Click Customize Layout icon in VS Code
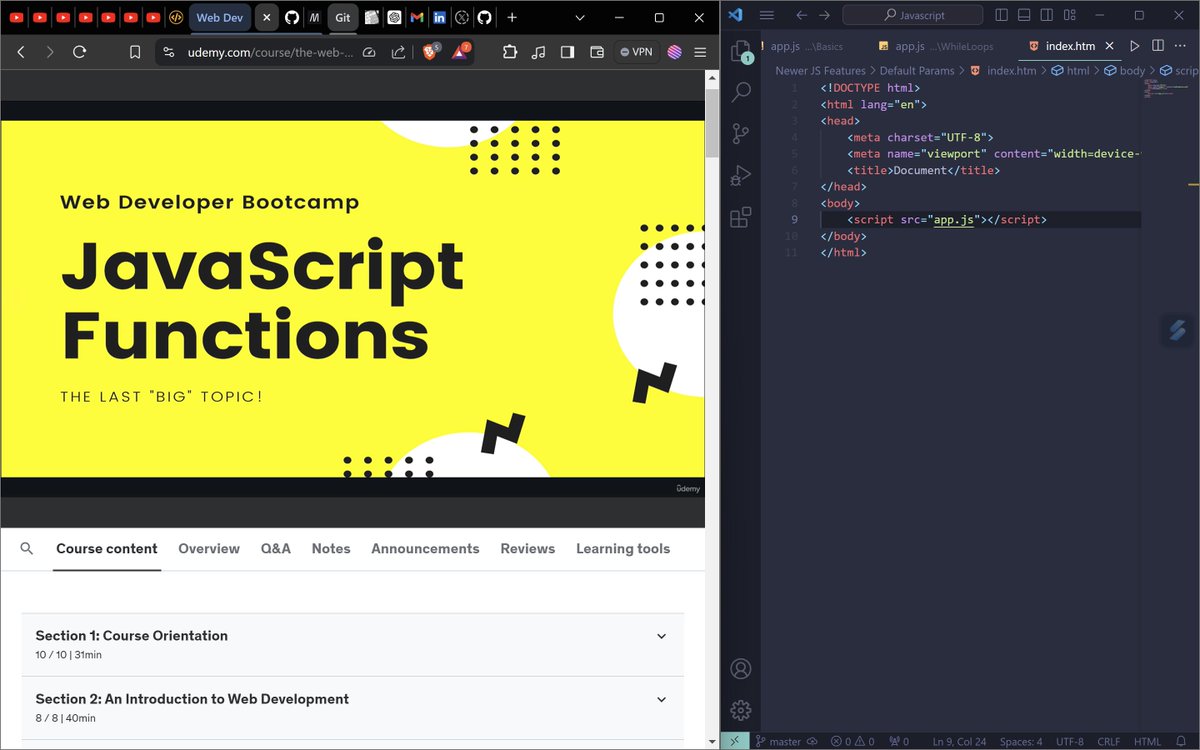1200x750 pixels. pos(1070,15)
